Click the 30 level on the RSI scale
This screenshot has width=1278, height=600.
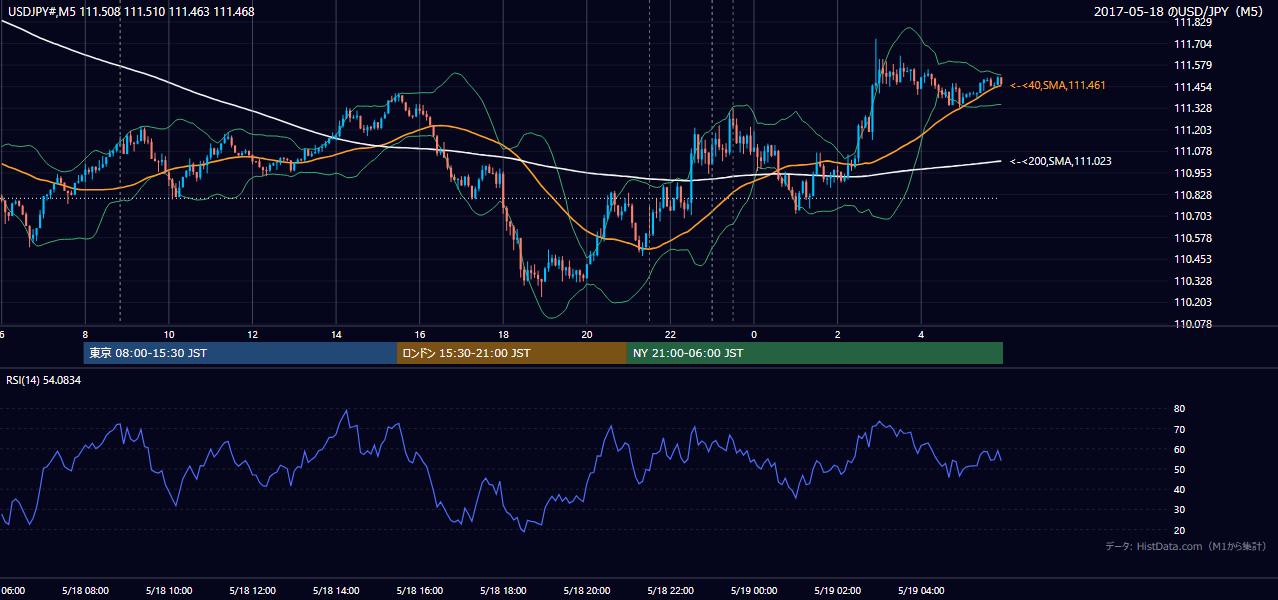[1180, 510]
